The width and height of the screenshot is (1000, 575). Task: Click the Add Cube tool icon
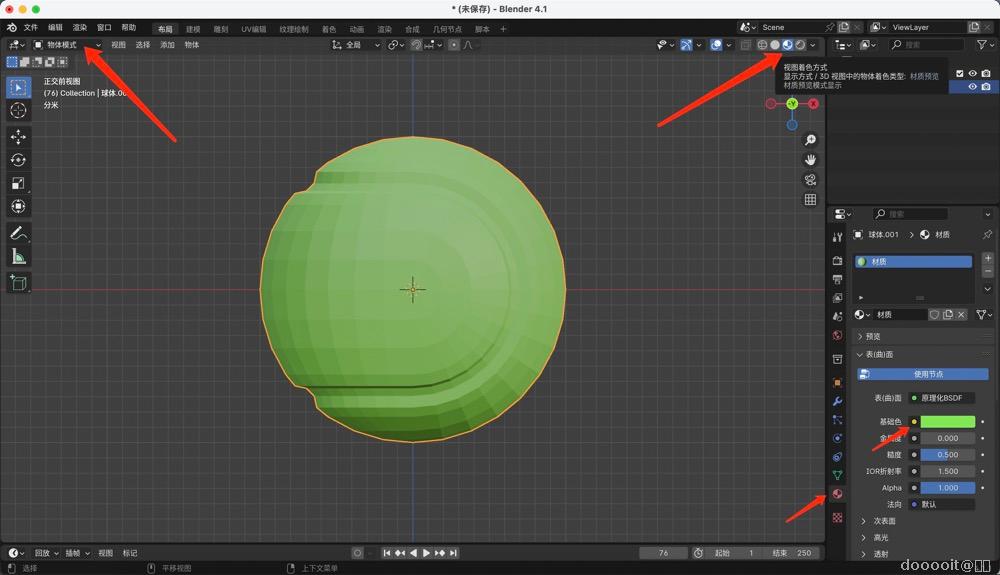[x=18, y=283]
